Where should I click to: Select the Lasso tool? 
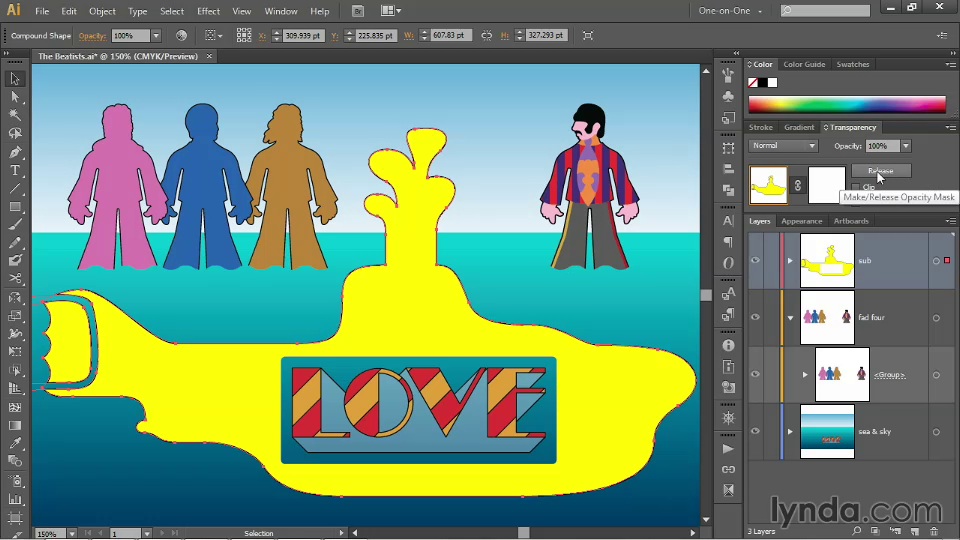tap(15, 133)
